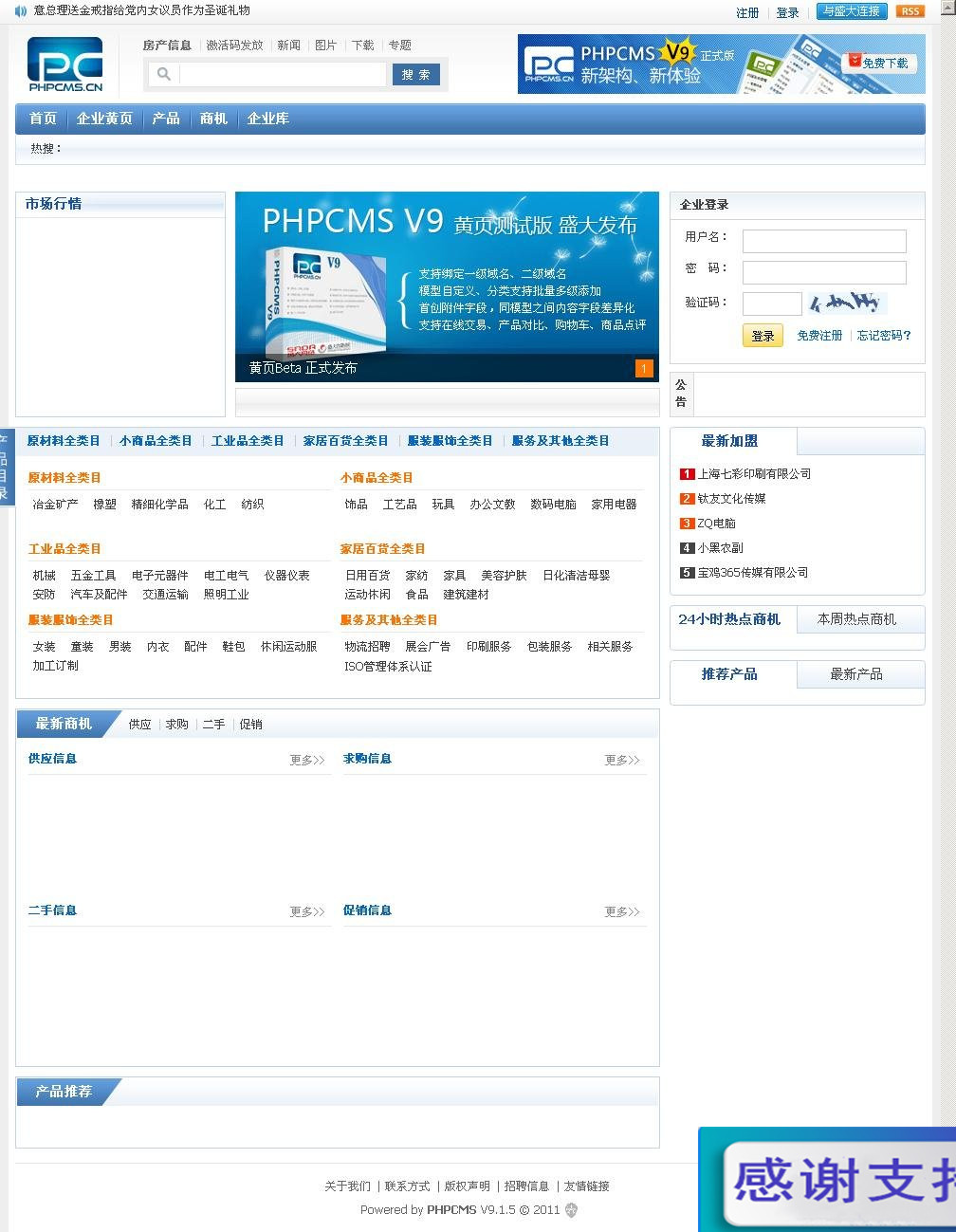Open the 休闲运动服 category link
Screen dimensions: 956x1232
click(x=289, y=647)
